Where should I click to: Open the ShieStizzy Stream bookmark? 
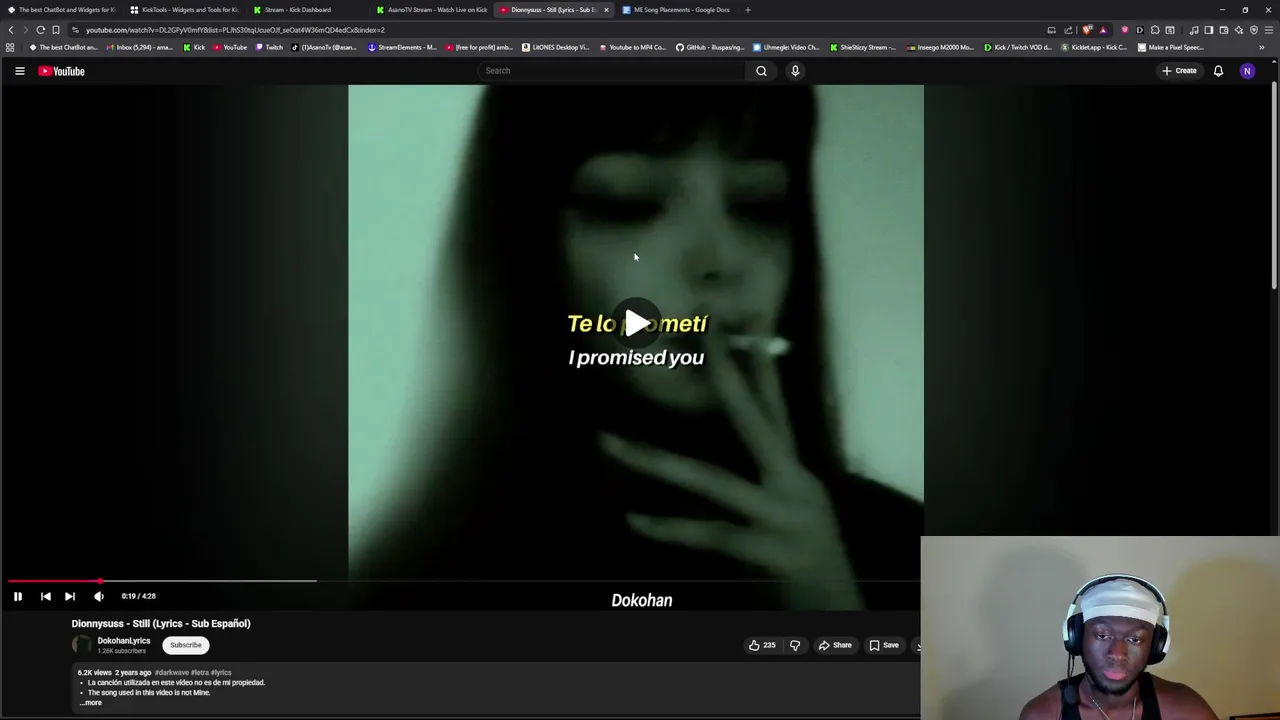coord(862,47)
